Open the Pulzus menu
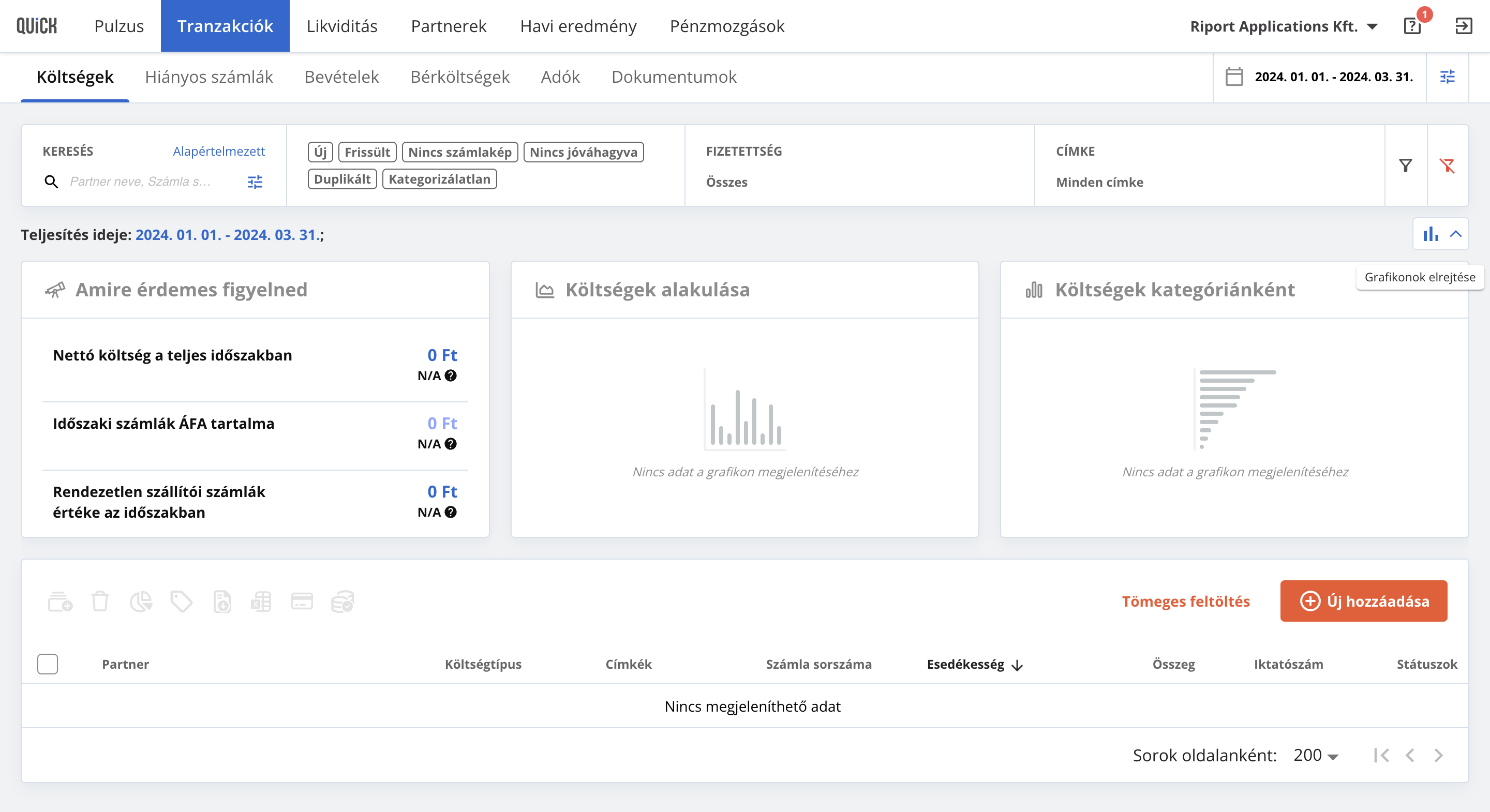Image resolution: width=1490 pixels, height=812 pixels. click(x=119, y=26)
